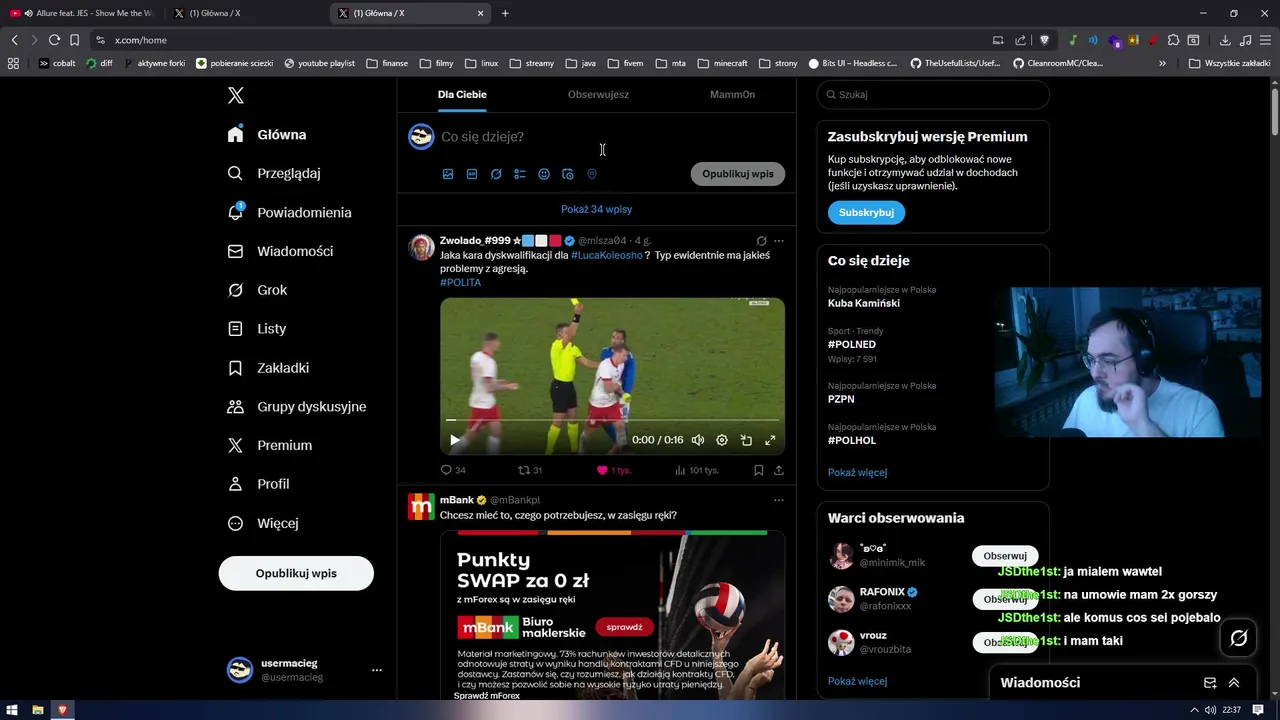Enter fullscreen for the football video
This screenshot has height=720, width=1280.
click(770, 440)
